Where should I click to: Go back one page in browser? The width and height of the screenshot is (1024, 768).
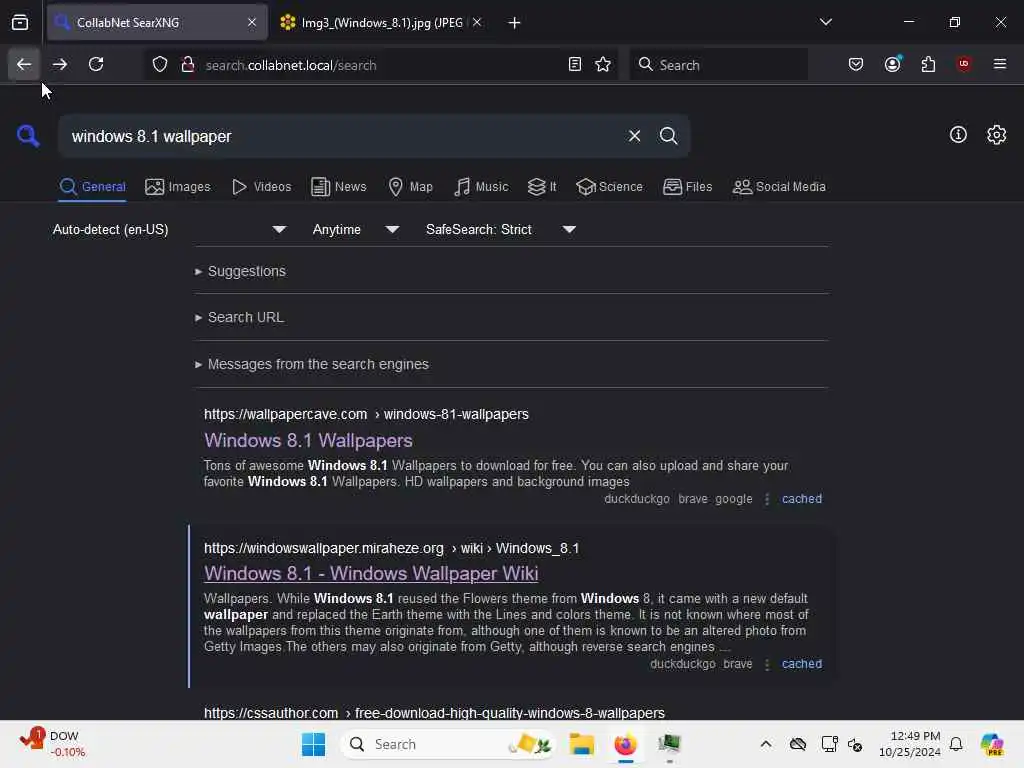click(x=24, y=65)
